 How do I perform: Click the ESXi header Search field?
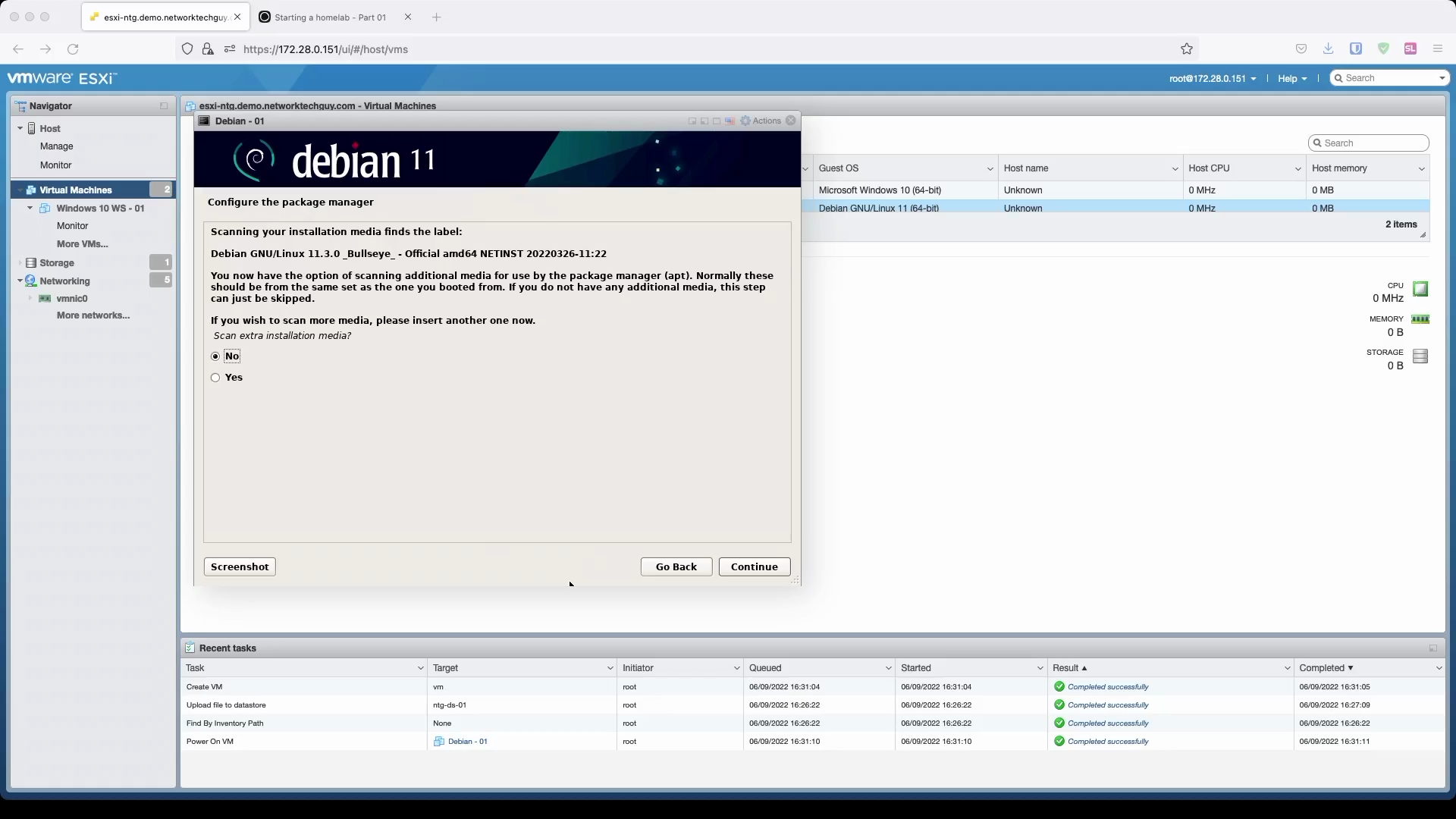pyautogui.click(x=1390, y=79)
